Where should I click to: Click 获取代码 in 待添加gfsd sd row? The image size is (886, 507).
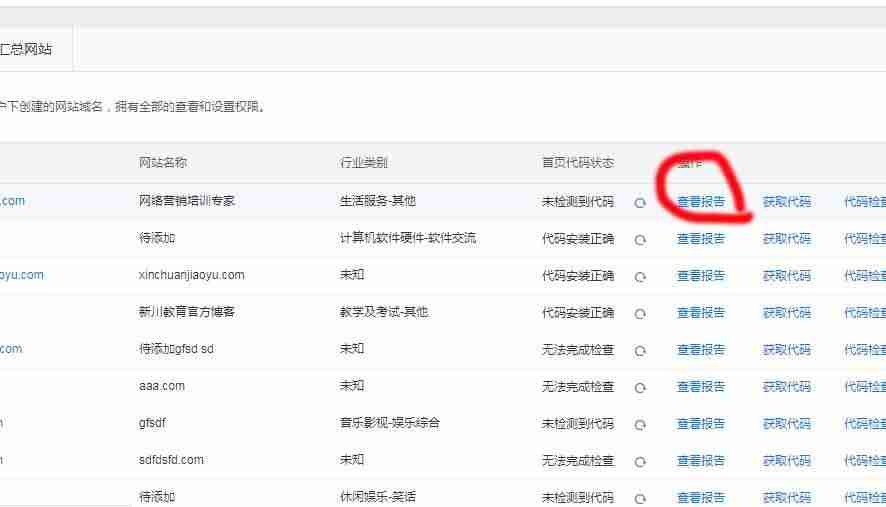point(787,350)
